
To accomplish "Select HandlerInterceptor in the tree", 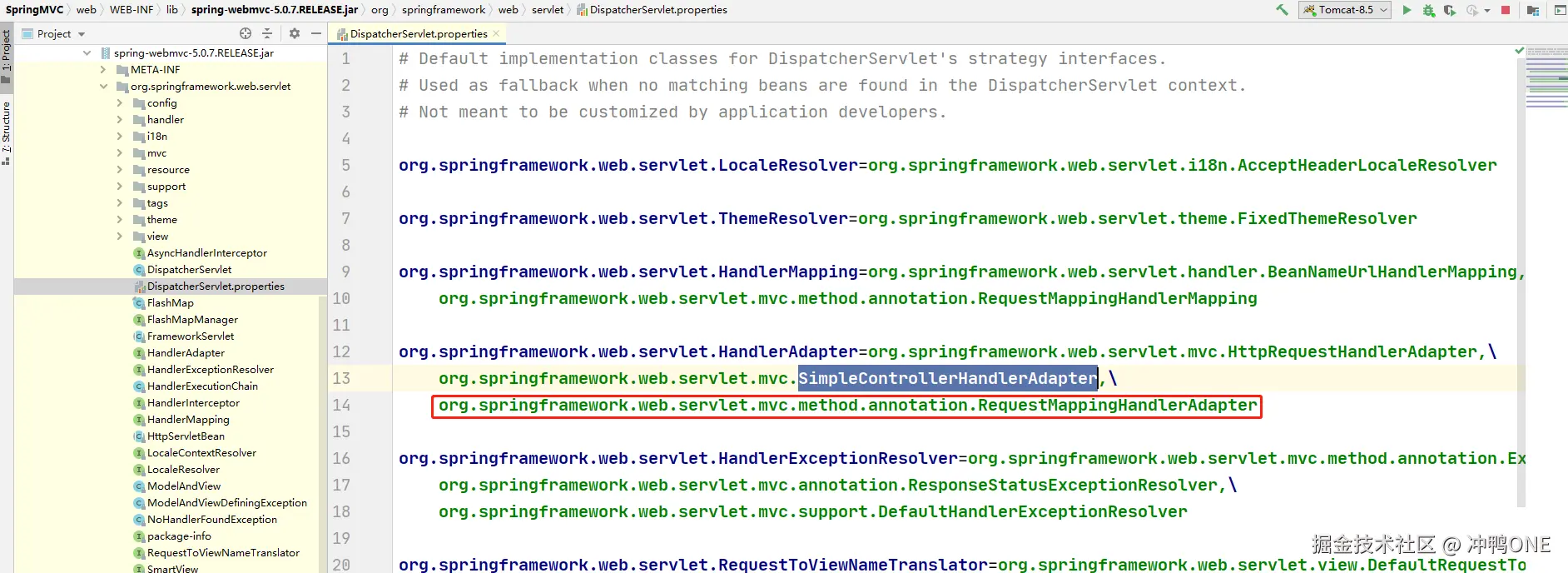I will point(193,403).
